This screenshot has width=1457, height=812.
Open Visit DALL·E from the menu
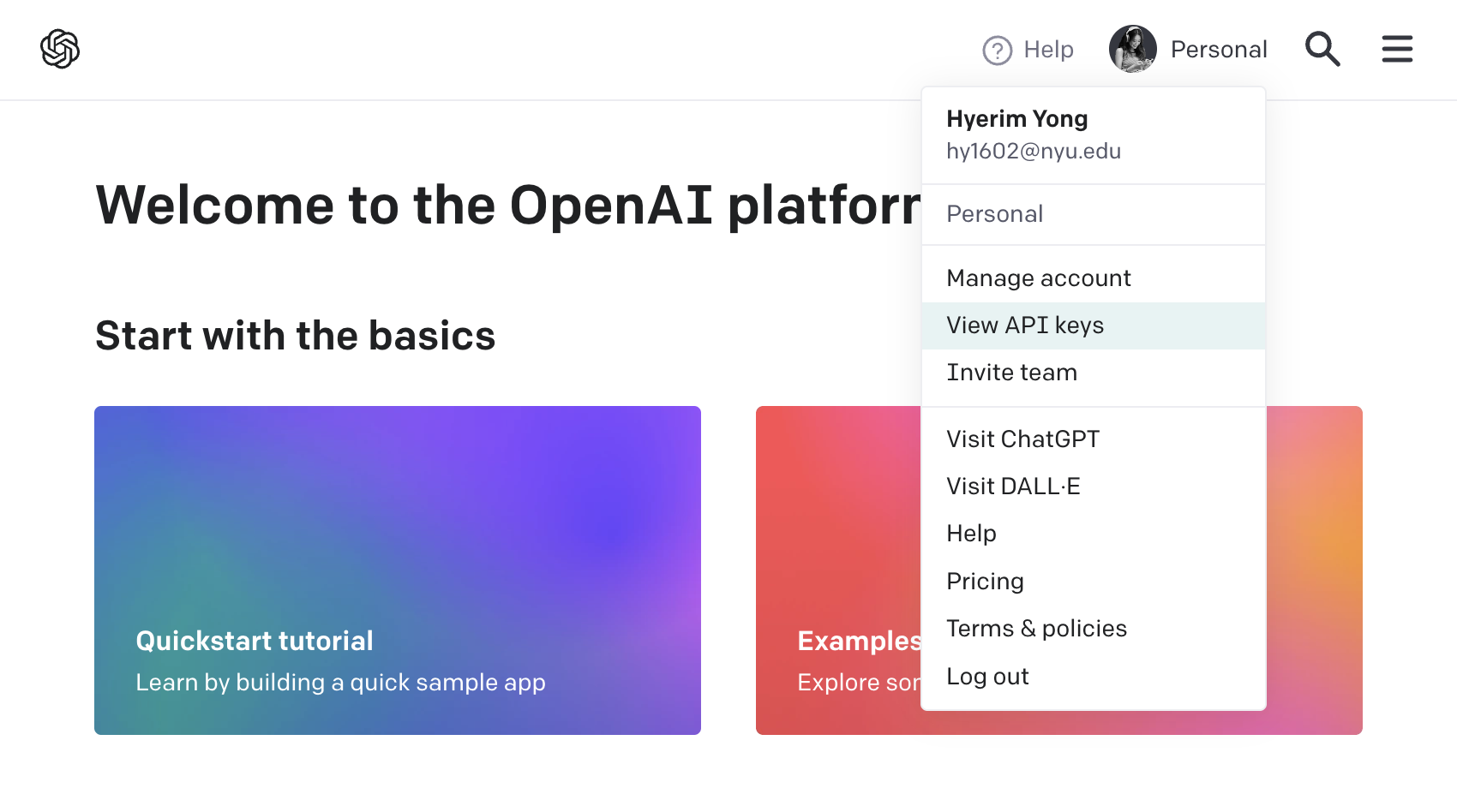point(1094,487)
